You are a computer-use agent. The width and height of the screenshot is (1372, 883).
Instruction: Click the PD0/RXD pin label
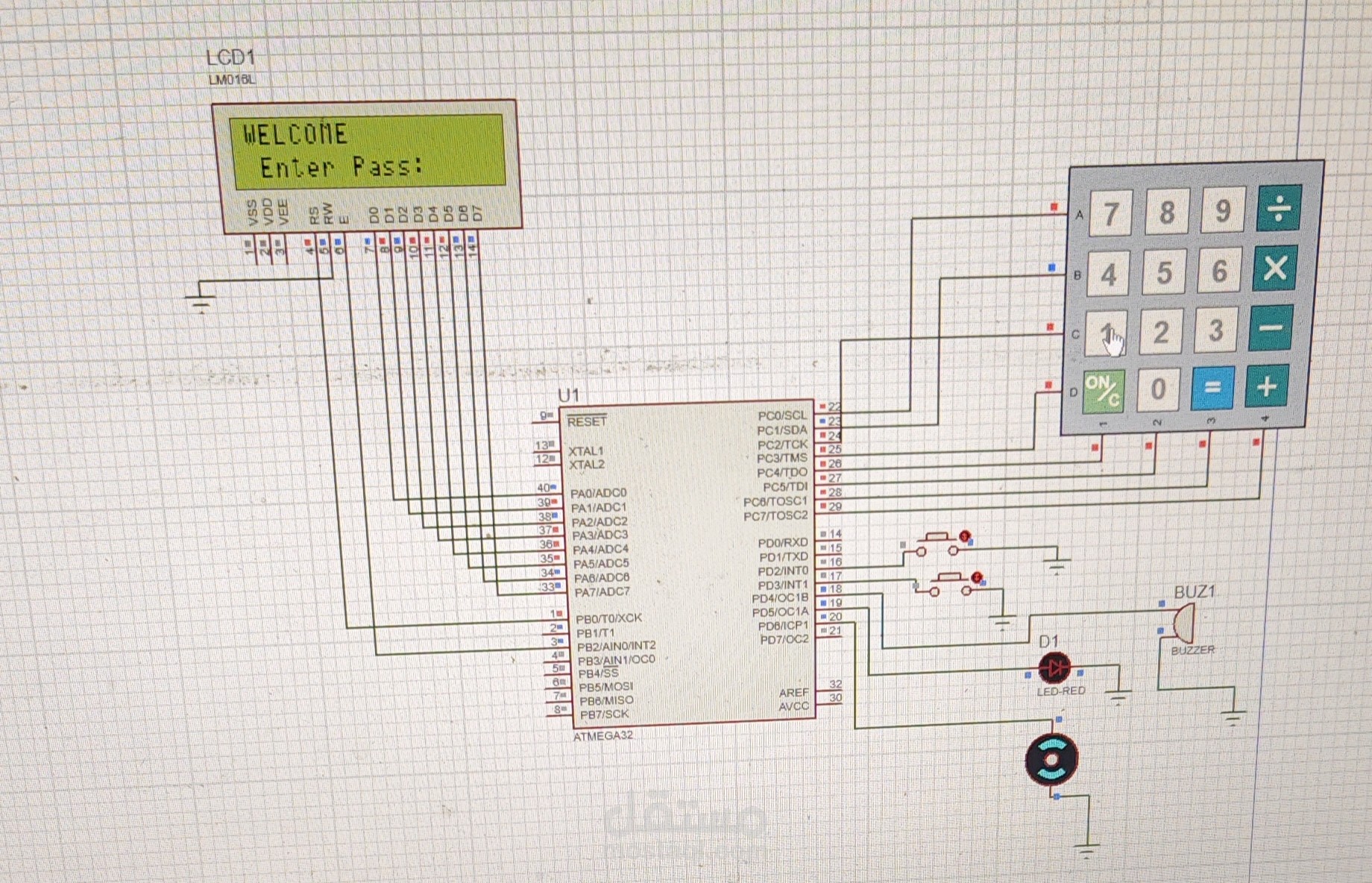click(783, 542)
